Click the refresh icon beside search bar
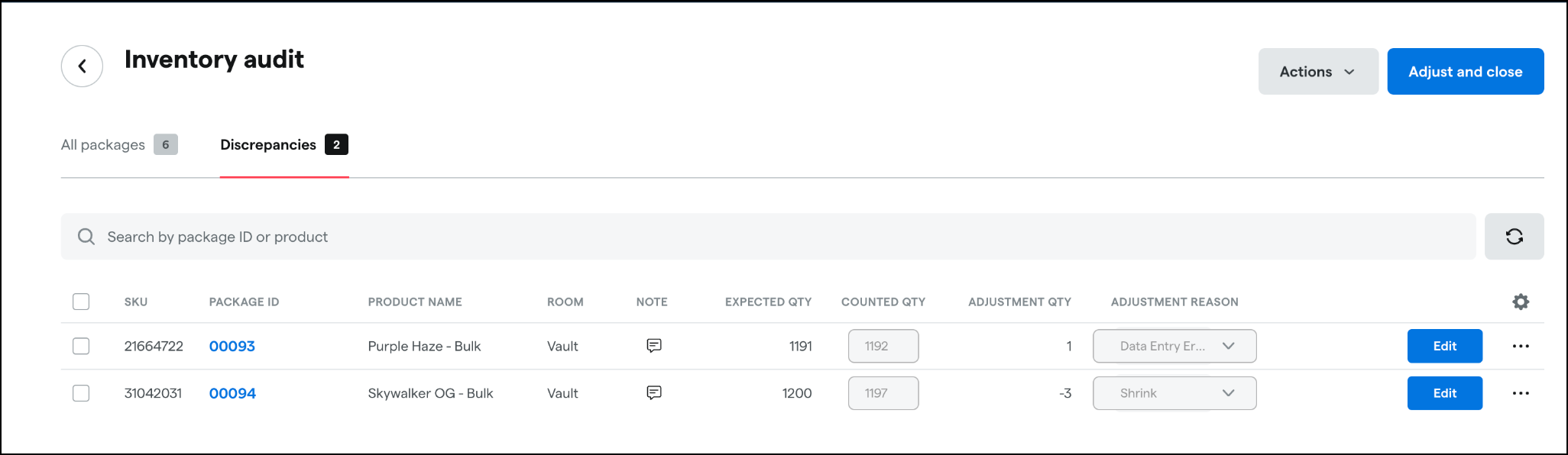Viewport: 1568px width, 455px height. tap(1514, 237)
